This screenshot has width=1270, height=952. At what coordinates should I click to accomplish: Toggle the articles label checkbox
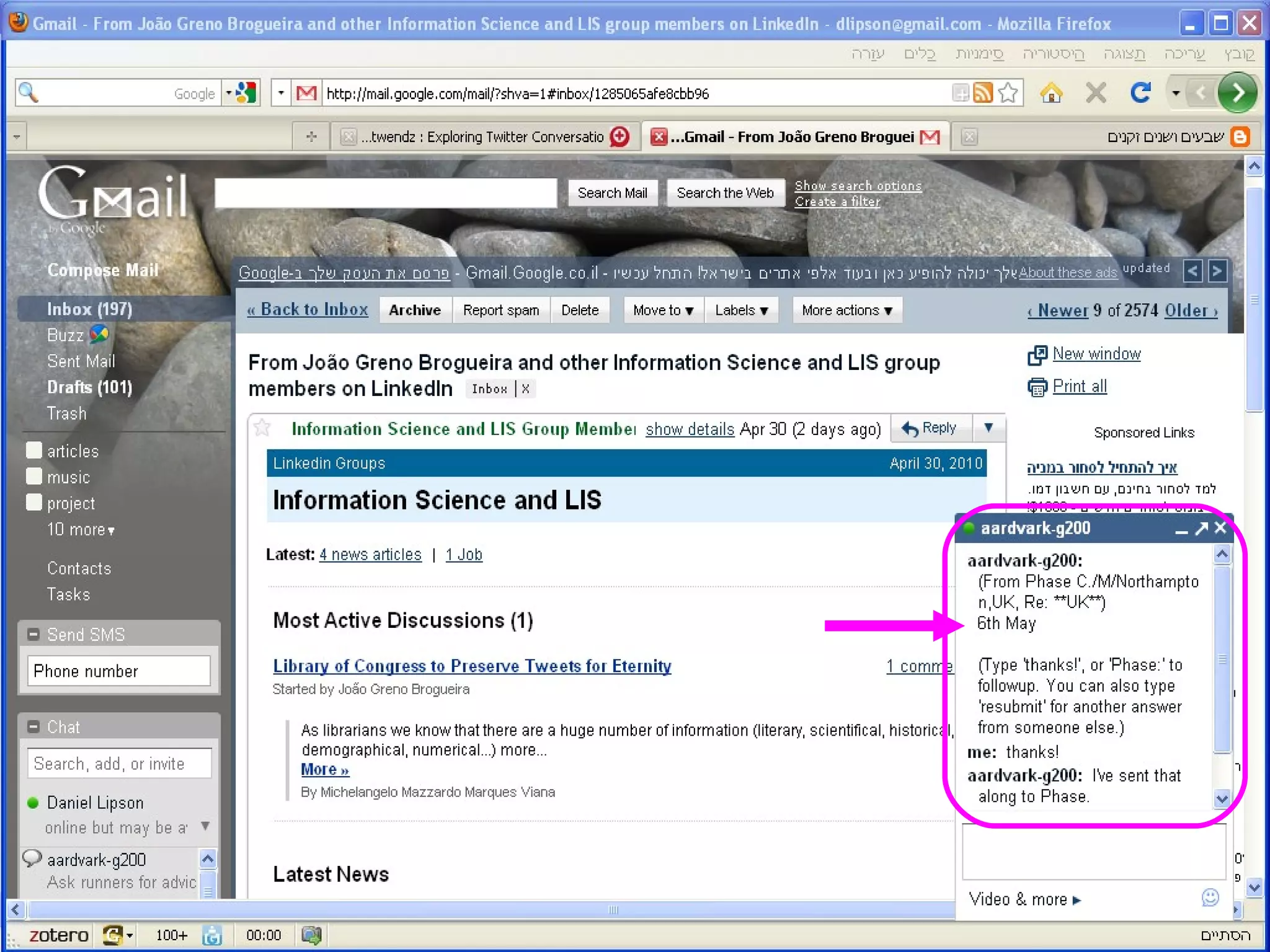coord(34,450)
